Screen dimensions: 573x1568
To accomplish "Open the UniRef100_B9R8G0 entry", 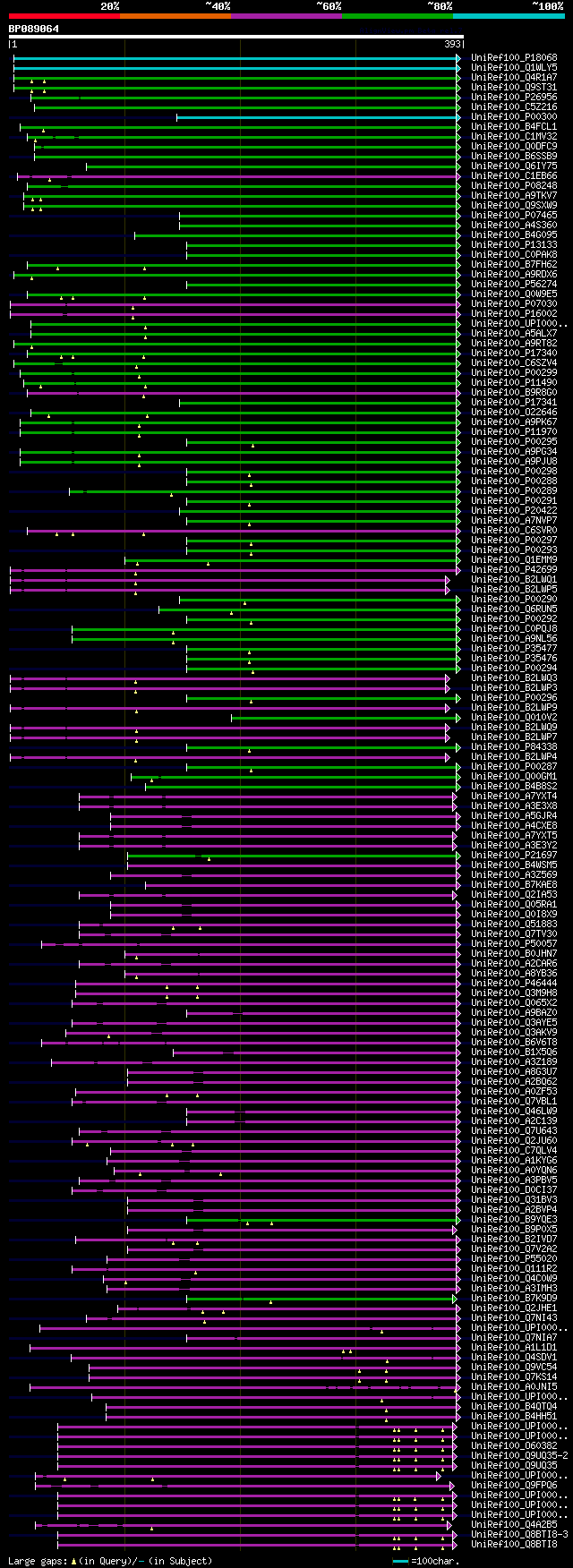I will (x=514, y=392).
